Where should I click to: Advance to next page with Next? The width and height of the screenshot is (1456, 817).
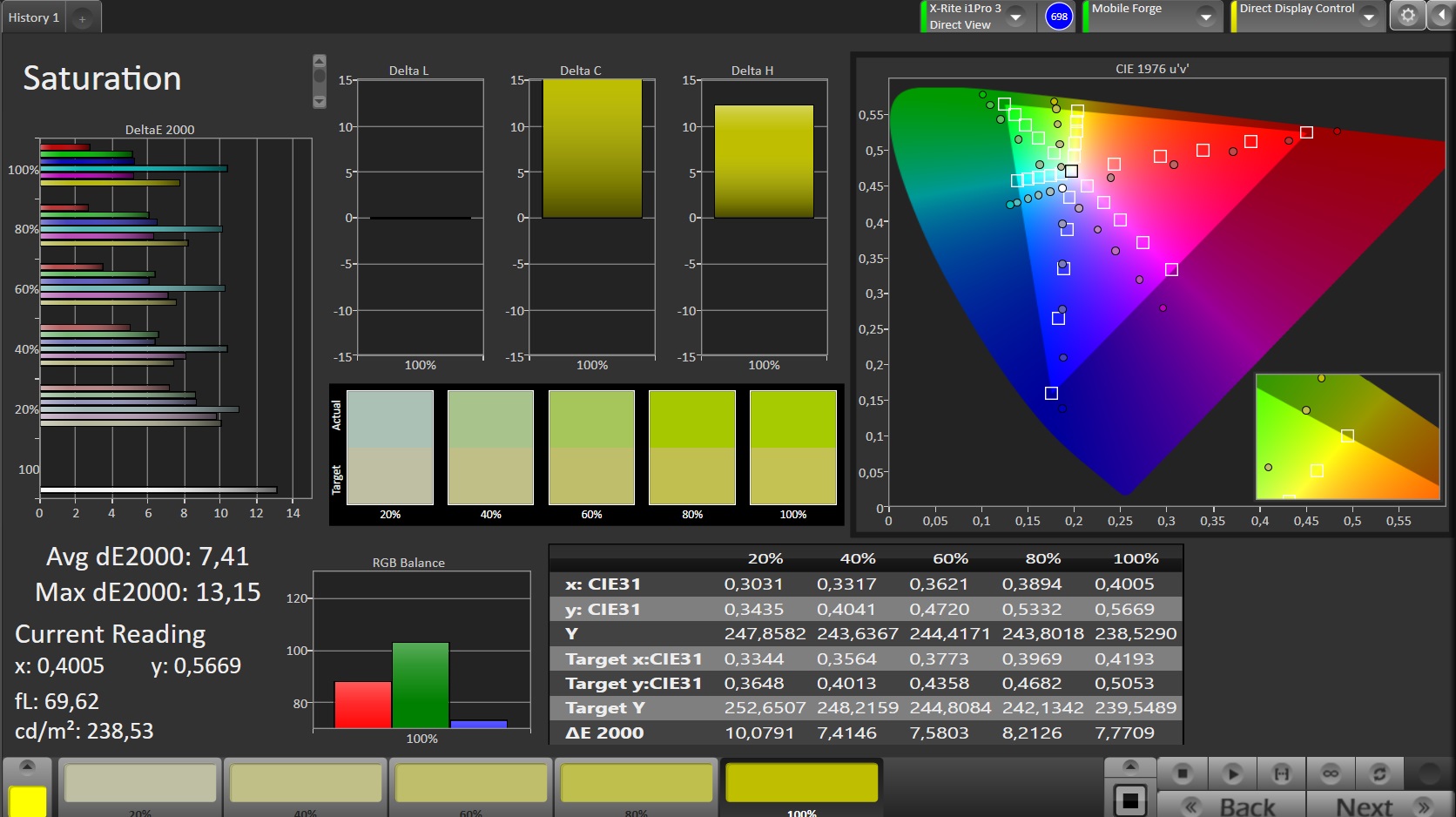pos(1380,806)
